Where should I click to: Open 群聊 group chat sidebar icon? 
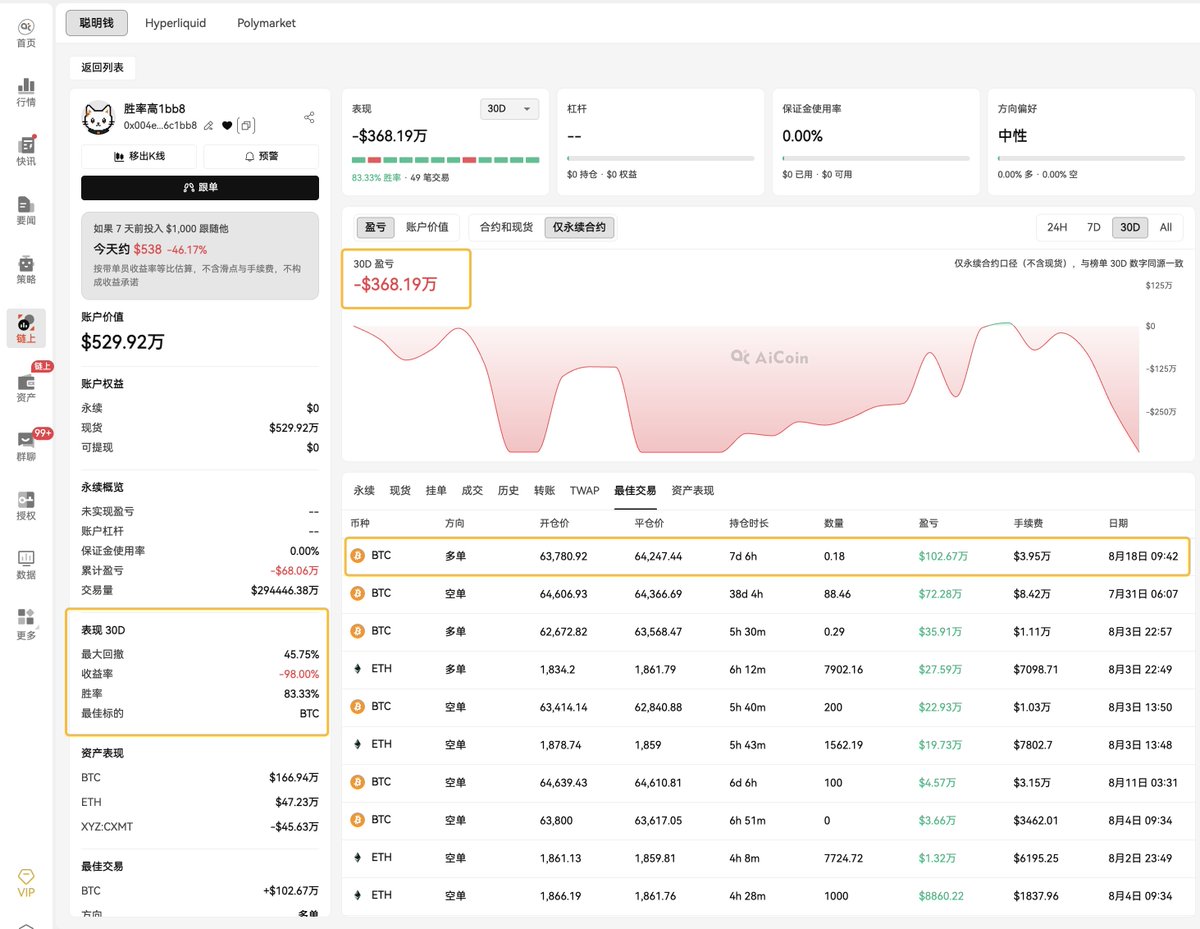click(x=26, y=447)
